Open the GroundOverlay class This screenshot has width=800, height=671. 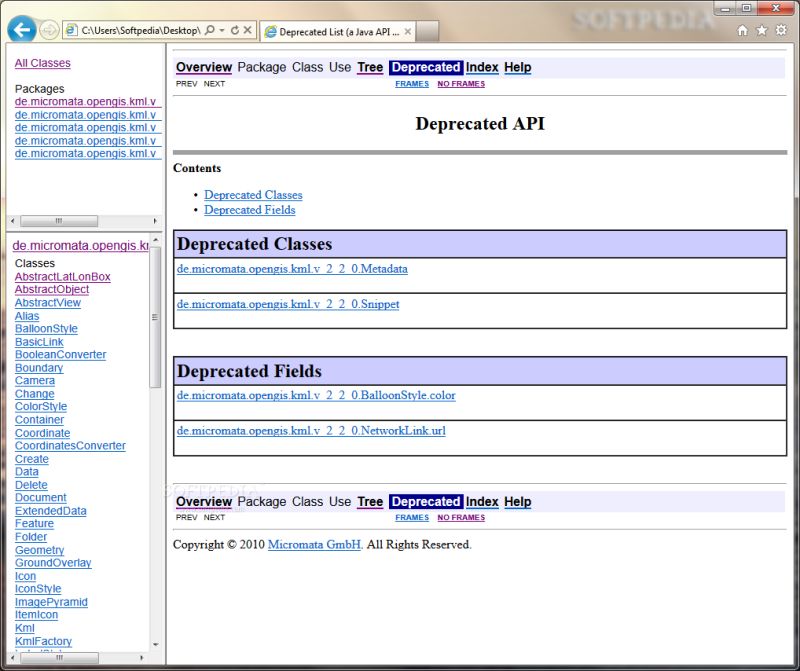[x=53, y=563]
